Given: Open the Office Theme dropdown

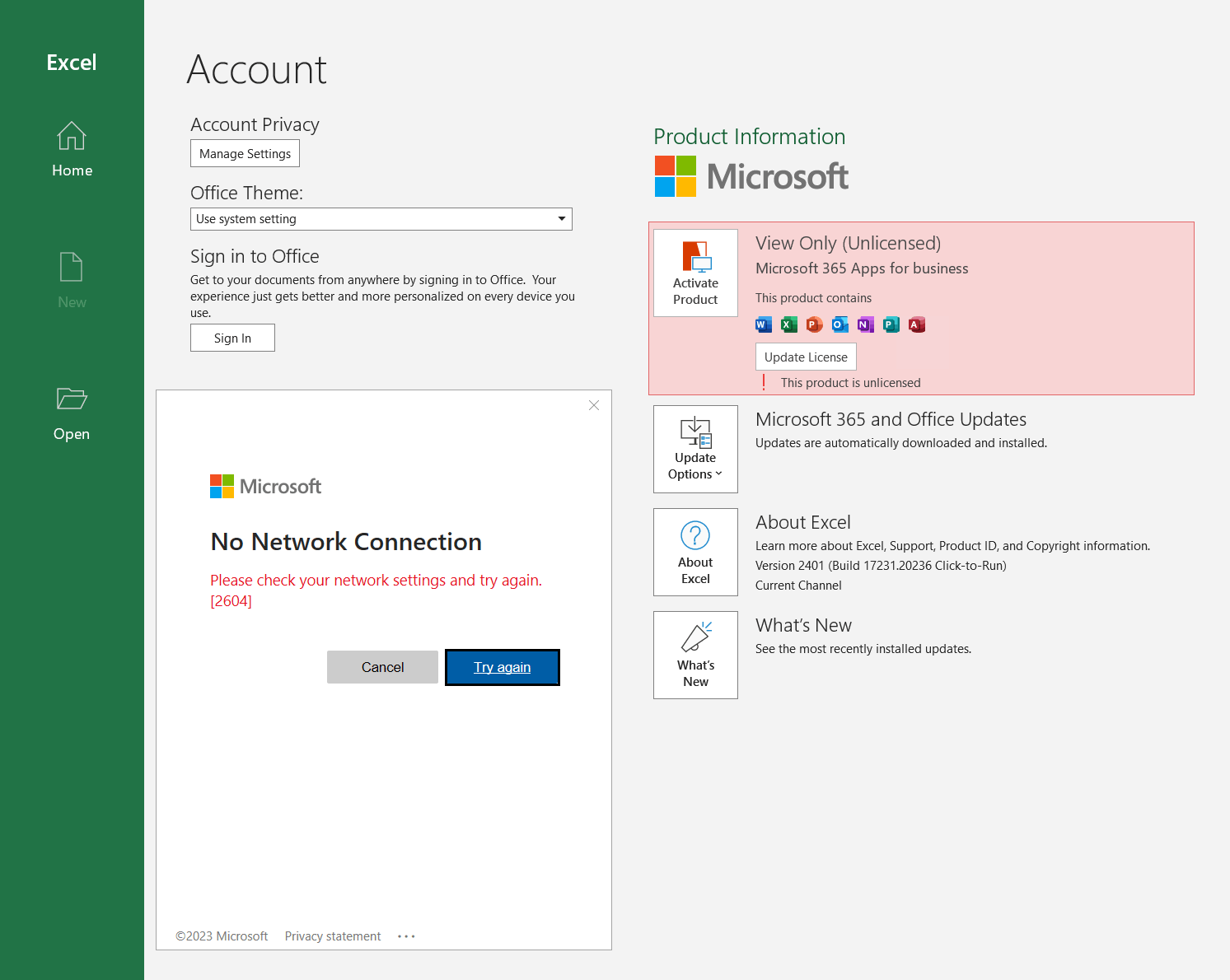Looking at the screenshot, I should pos(381,219).
